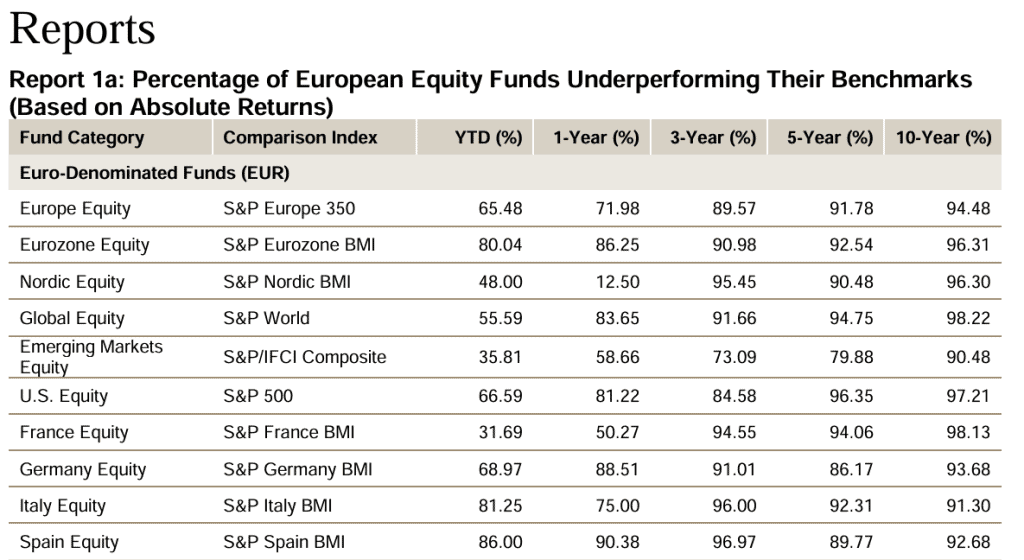
Task: Select the Euro-Denominated Funds (EUR) section row
Action: [x=154, y=173]
